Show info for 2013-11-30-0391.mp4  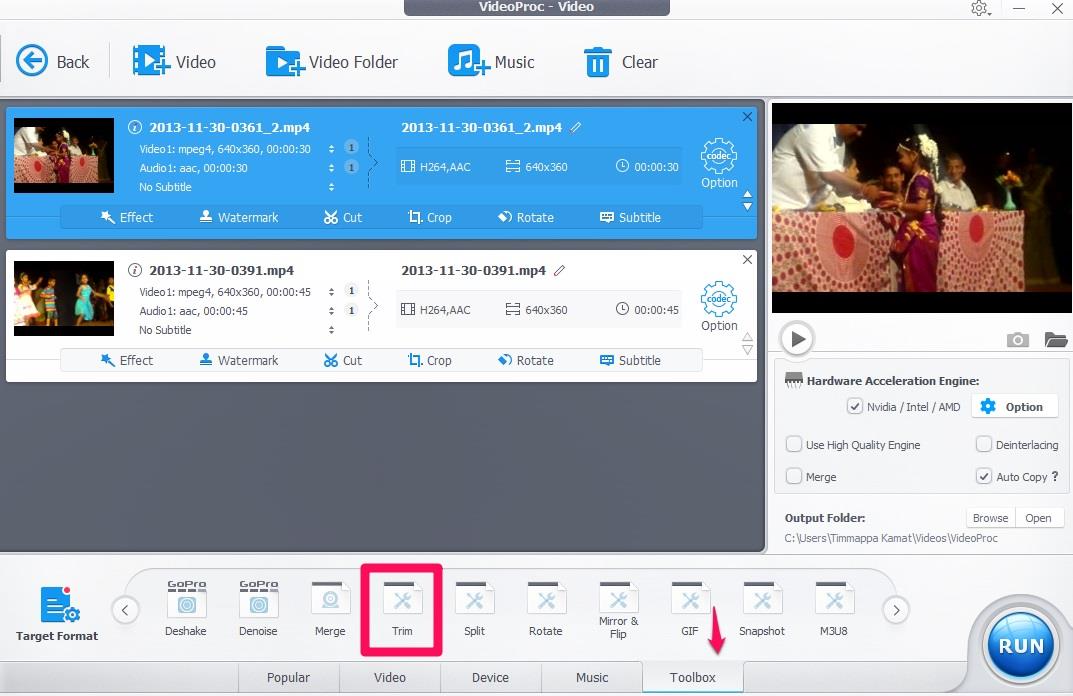[135, 270]
